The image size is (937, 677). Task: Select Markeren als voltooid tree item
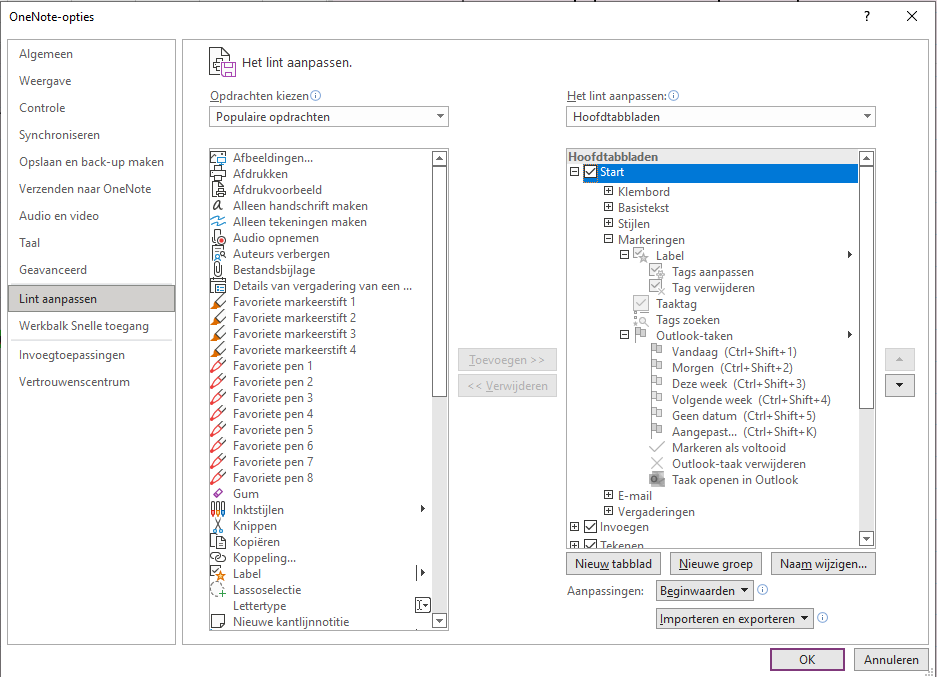(729, 448)
